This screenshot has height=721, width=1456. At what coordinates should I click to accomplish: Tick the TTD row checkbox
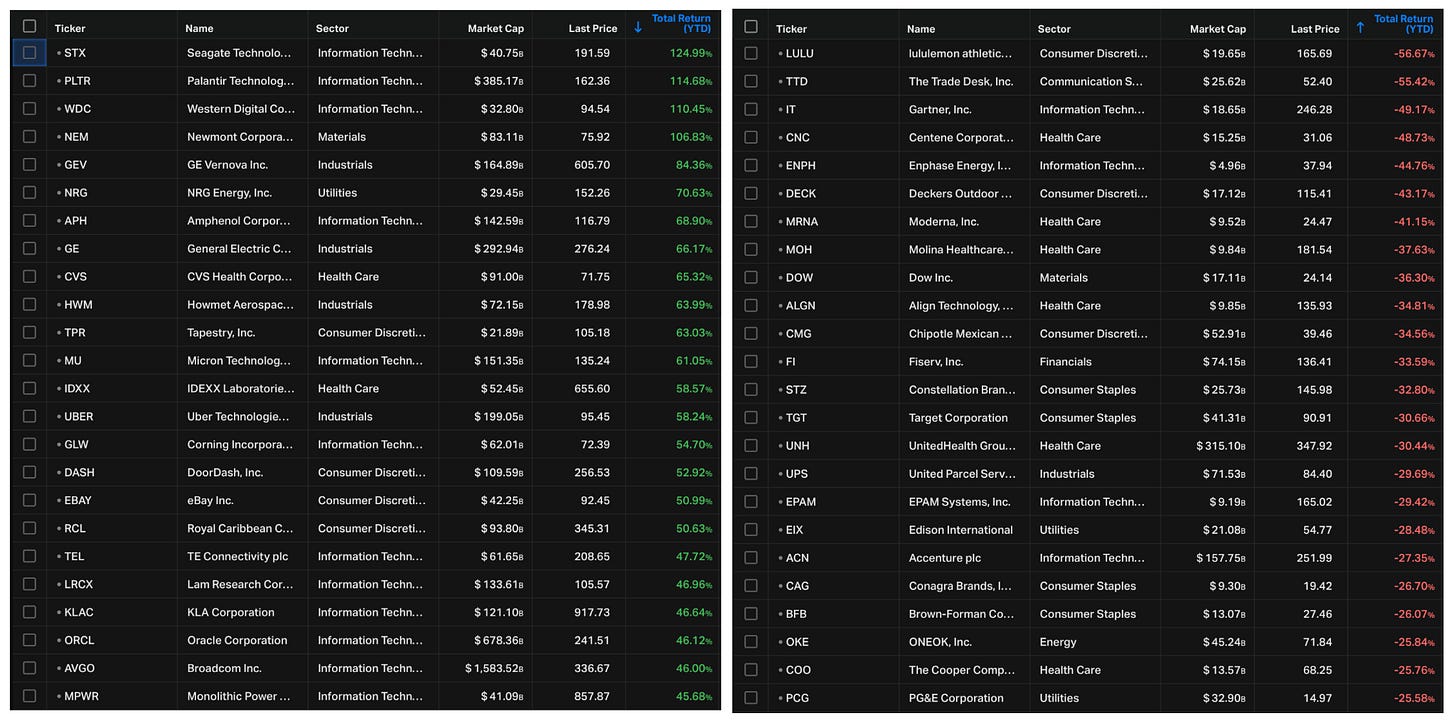click(751, 81)
